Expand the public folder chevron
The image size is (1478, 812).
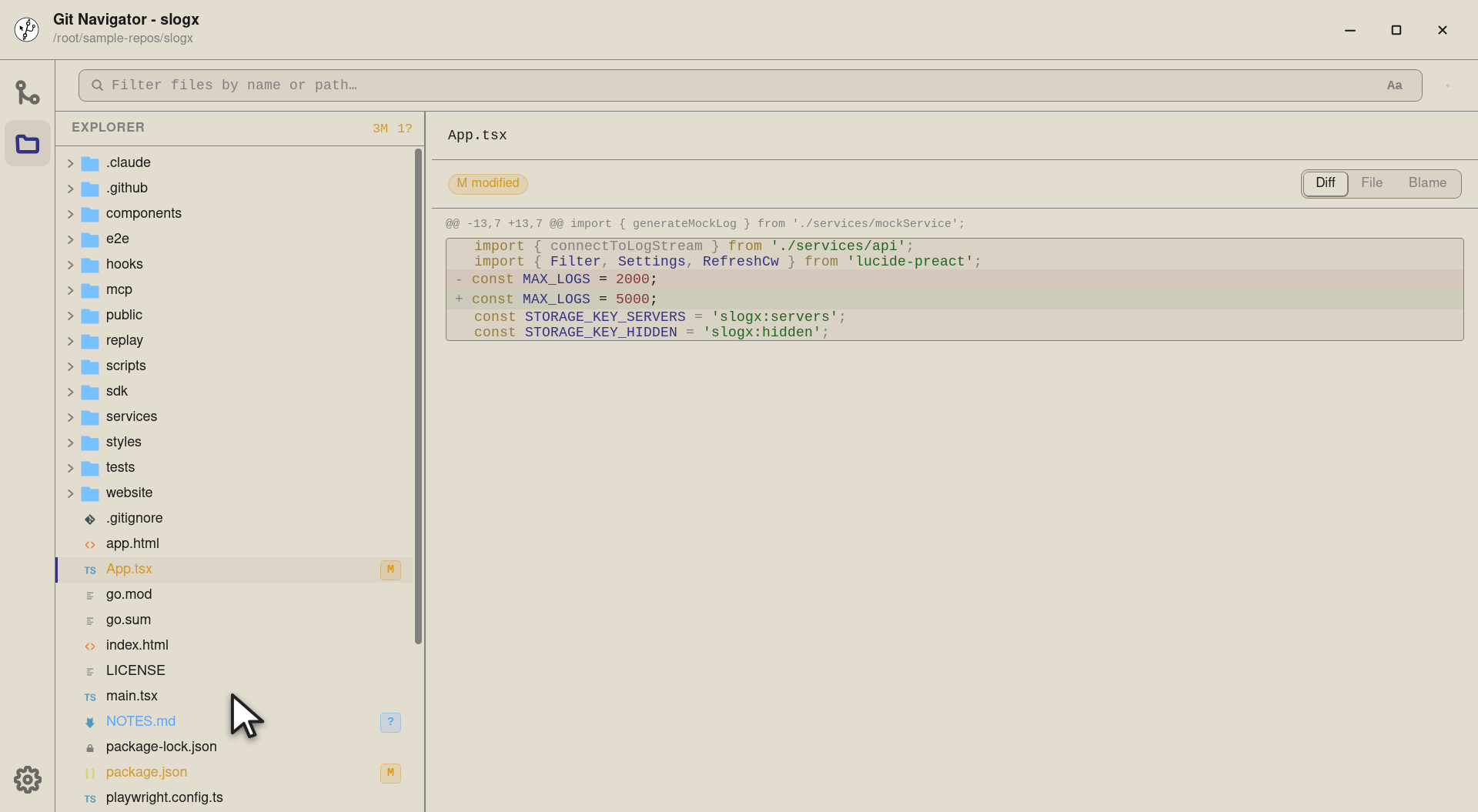pos(70,316)
